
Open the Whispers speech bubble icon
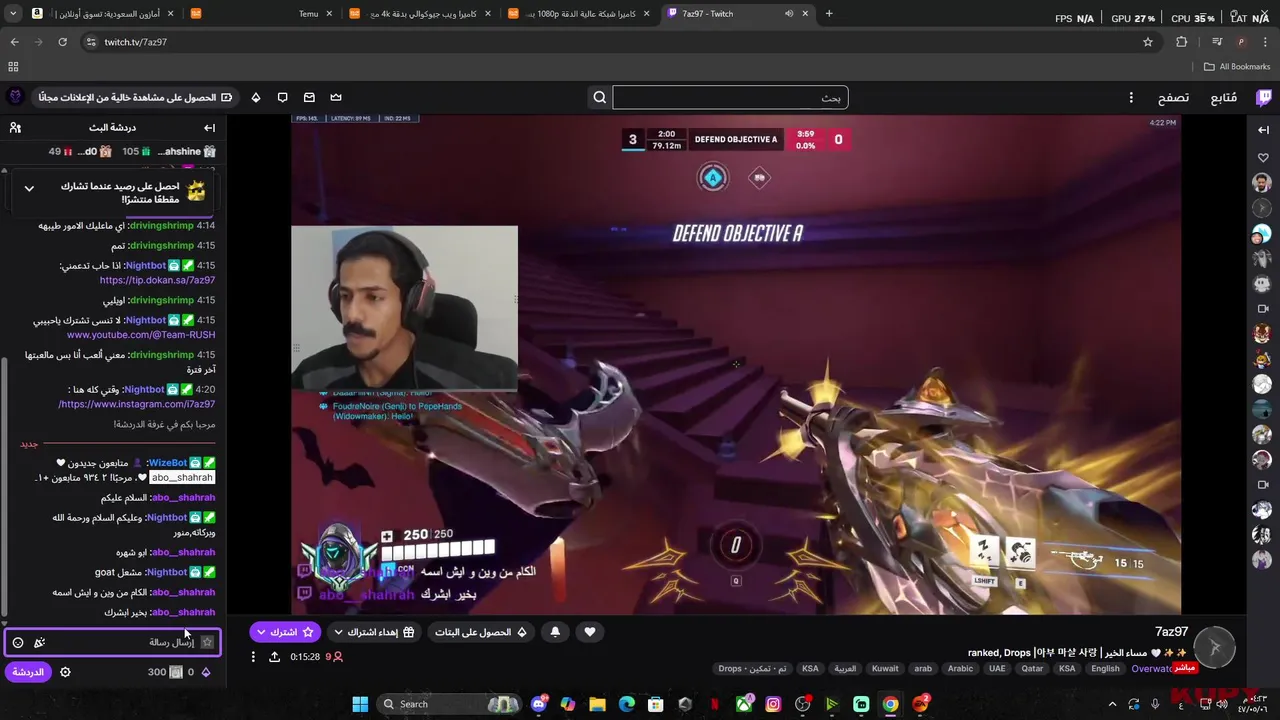(x=283, y=97)
